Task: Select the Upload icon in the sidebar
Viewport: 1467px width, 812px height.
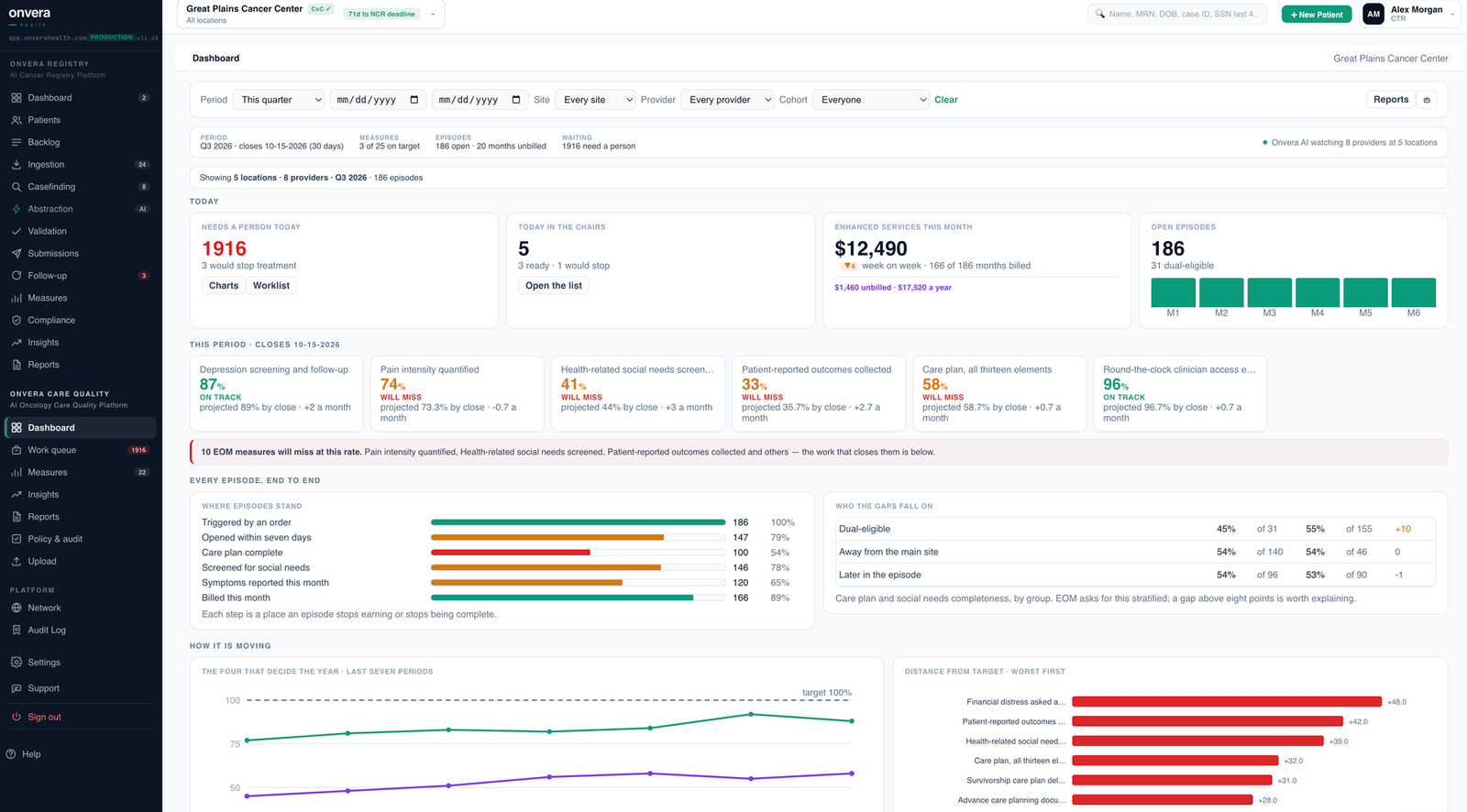Action: pos(17,562)
